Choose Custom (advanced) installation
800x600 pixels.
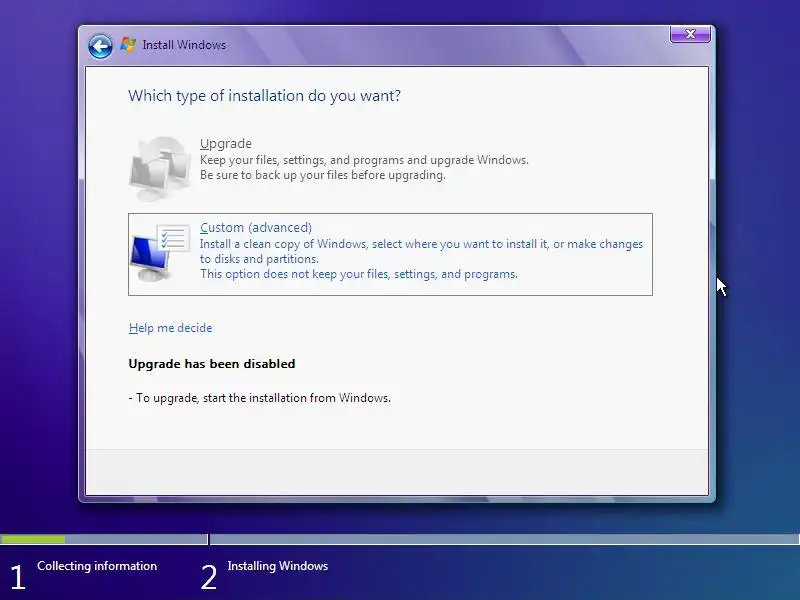[x=390, y=254]
